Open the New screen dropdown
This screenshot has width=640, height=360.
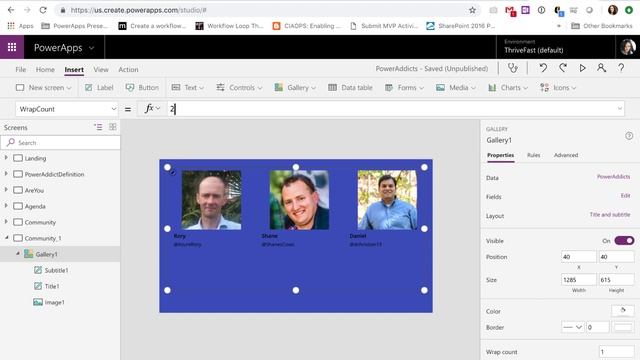pos(43,87)
